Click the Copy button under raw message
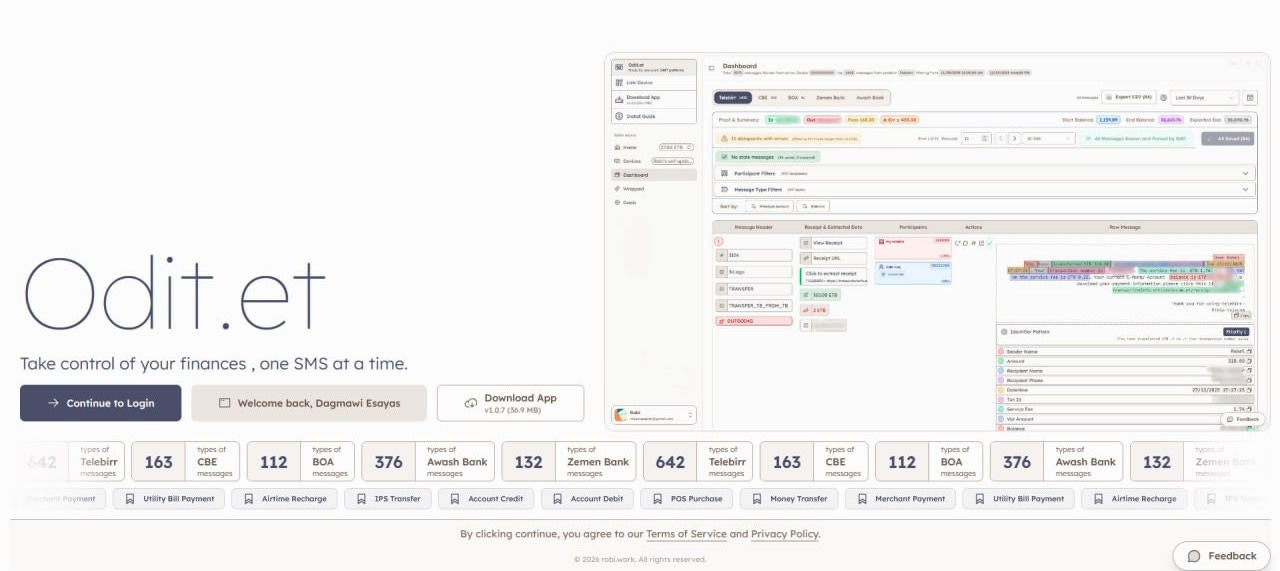 tap(1241, 314)
